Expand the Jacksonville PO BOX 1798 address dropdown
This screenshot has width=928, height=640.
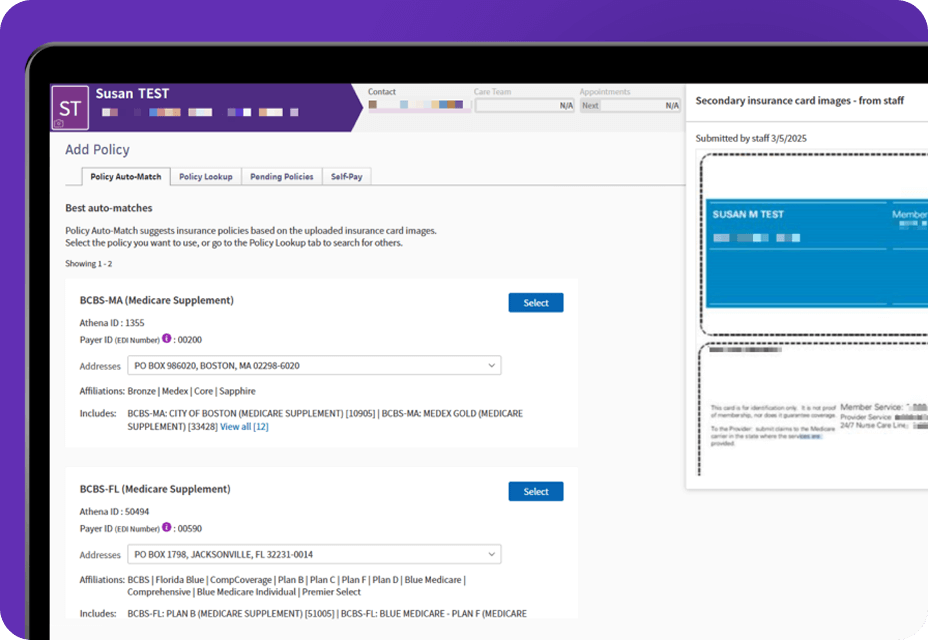[314, 554]
